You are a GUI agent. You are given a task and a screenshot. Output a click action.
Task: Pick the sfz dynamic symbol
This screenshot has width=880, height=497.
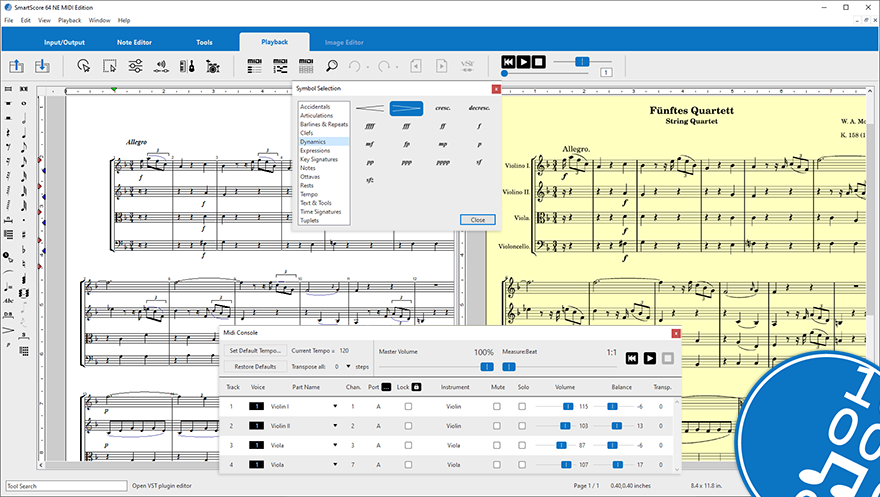pyautogui.click(x=370, y=180)
